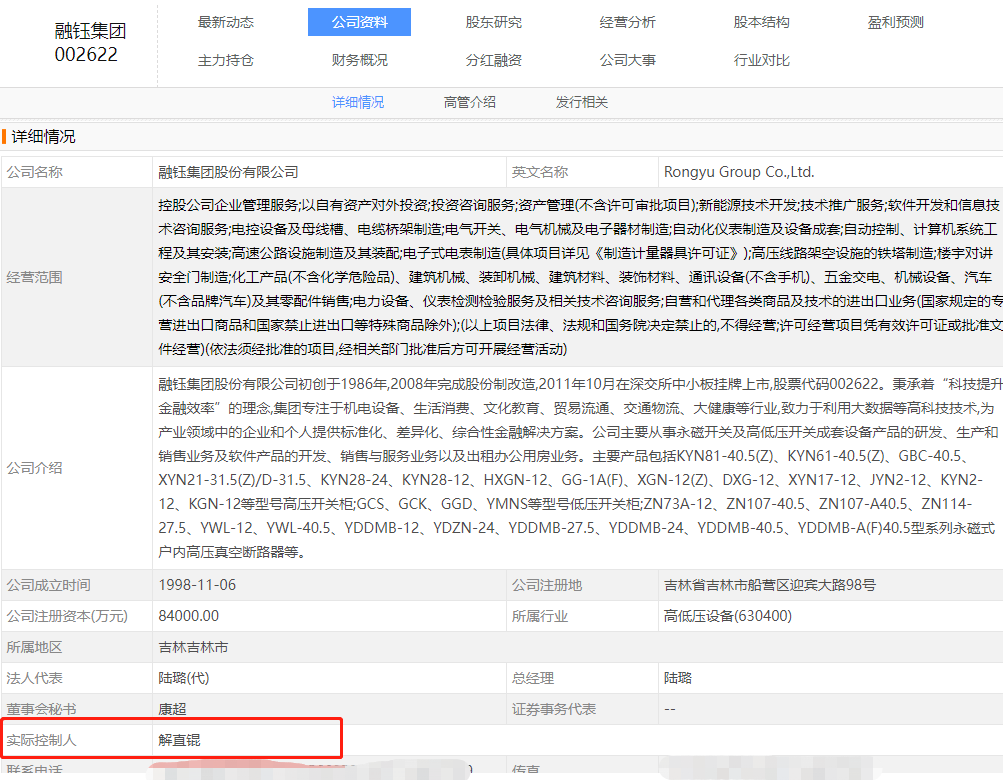This screenshot has height=783, width=1005.
Task: Select the 分红融资 tab
Action: coord(494,60)
